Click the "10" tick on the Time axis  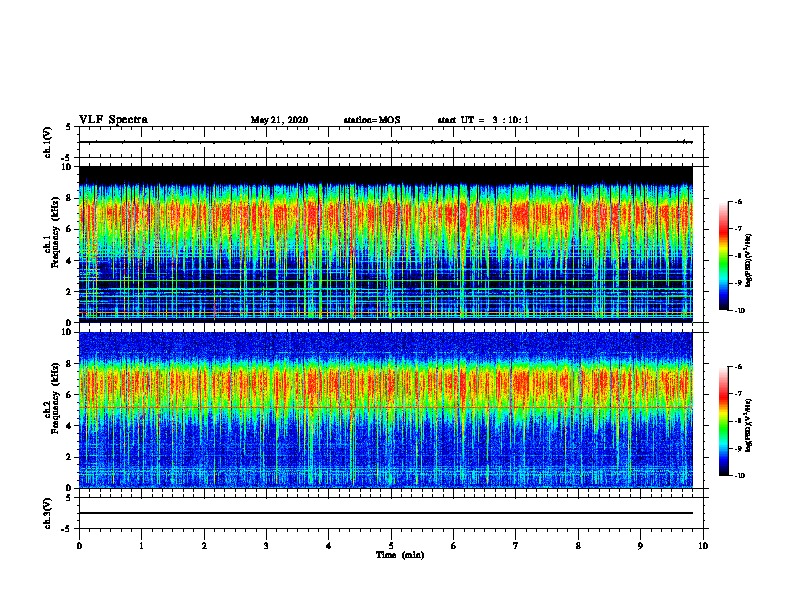click(x=703, y=546)
